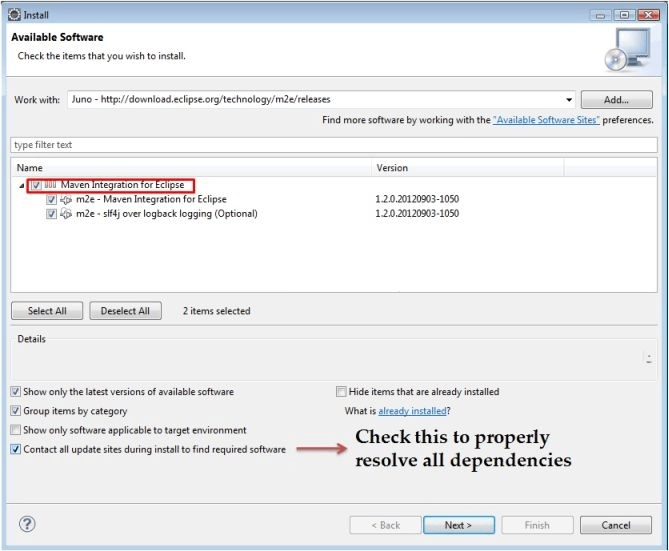Screen dimensions: 669x551
Task: Click the m2e Maven Integration feature icon
Action: (66, 199)
